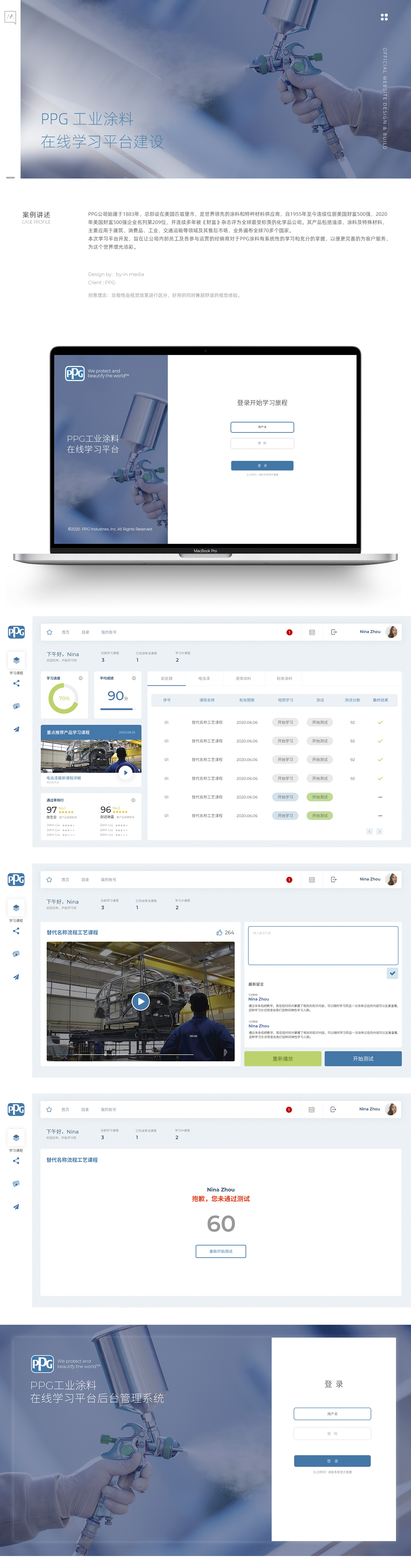Click the paper plane icon in the video lesson sidebar
411x1568 pixels.
pos(16,976)
